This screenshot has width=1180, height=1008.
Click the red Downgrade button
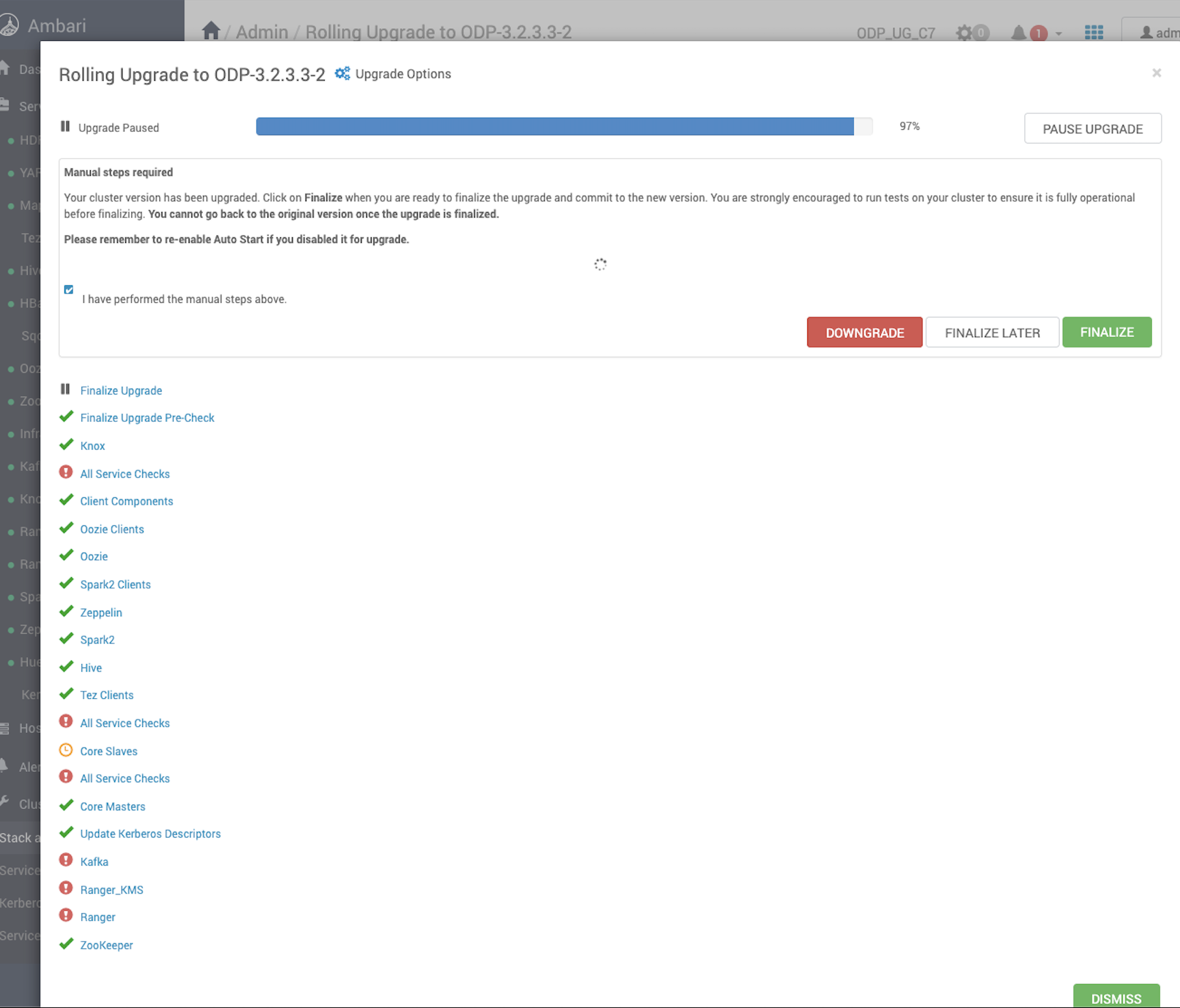(865, 332)
